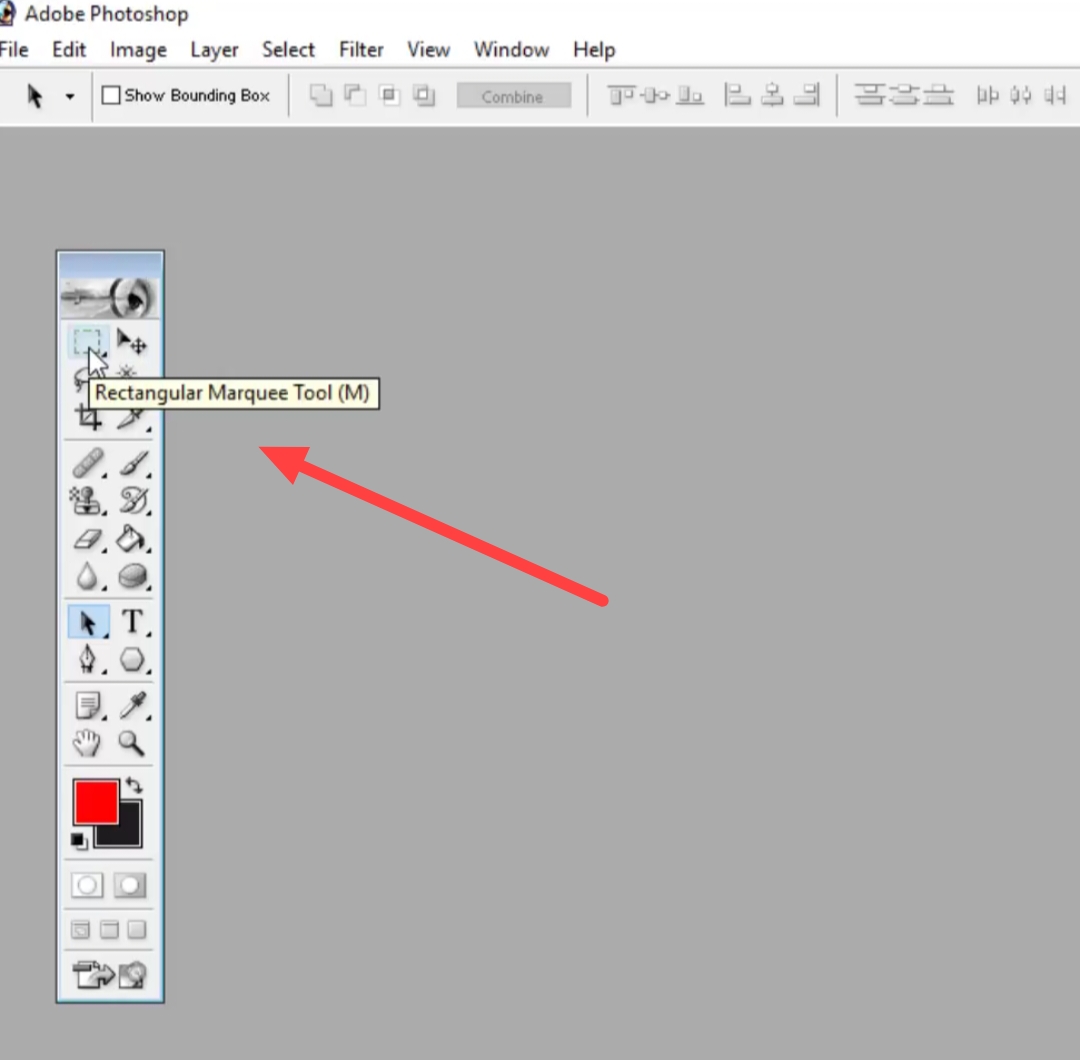Select the Notes tool
Viewport: 1080px width, 1060px height.
tap(88, 706)
